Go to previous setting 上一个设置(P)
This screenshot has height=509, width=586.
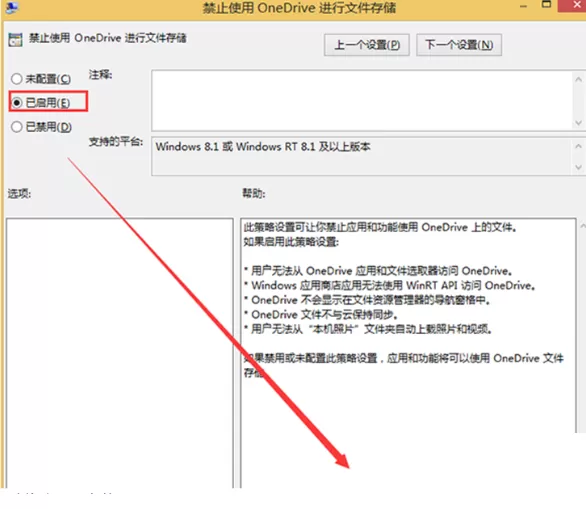(x=367, y=45)
